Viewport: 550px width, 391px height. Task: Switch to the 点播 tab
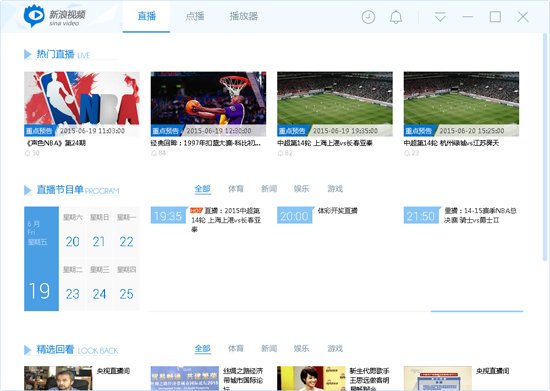195,16
